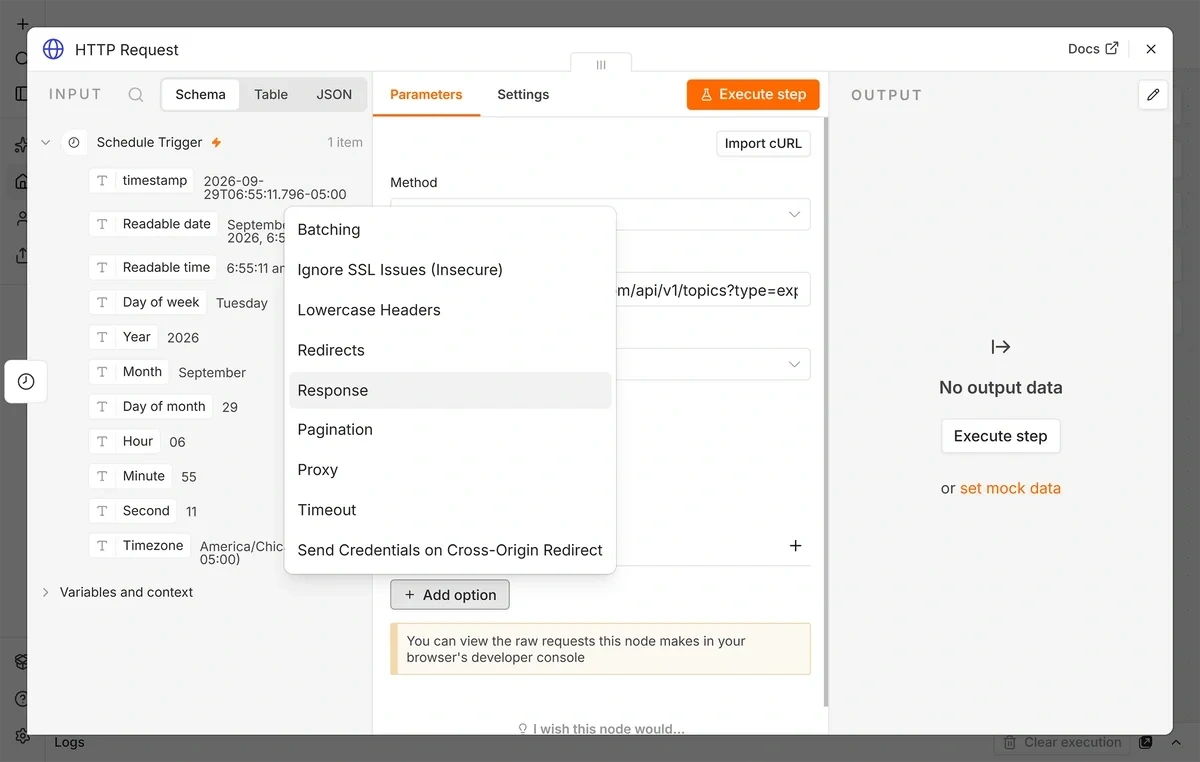
Task: Switch input view to JSON
Action: [x=334, y=95]
